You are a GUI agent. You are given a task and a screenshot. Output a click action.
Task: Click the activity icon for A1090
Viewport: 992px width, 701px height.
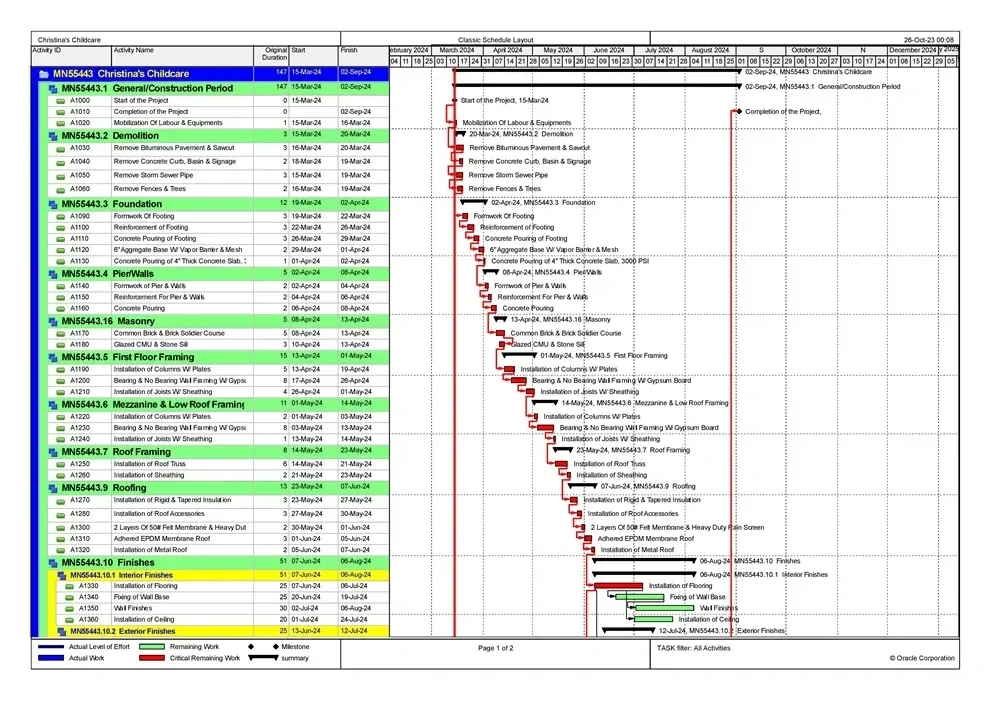pos(61,216)
